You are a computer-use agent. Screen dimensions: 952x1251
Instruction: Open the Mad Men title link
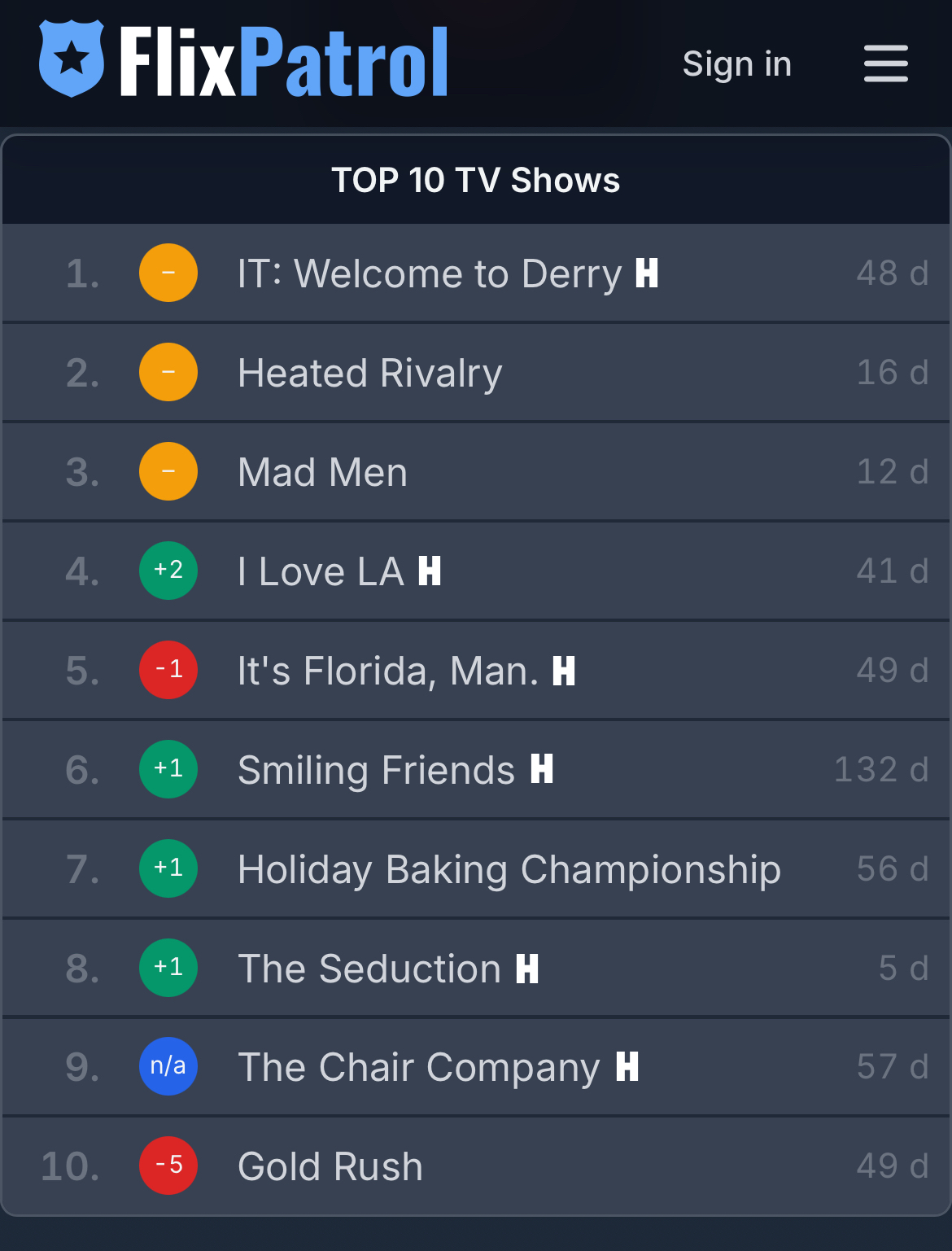click(x=322, y=473)
